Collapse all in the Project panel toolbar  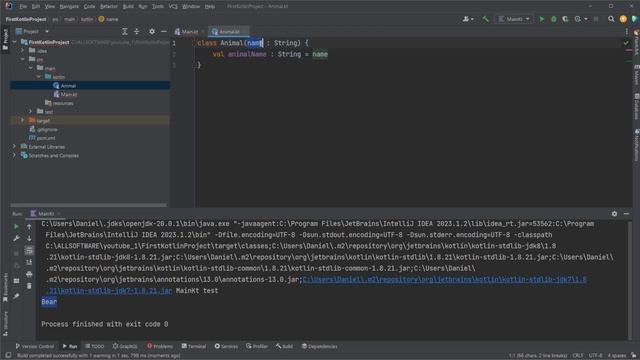(x=137, y=31)
